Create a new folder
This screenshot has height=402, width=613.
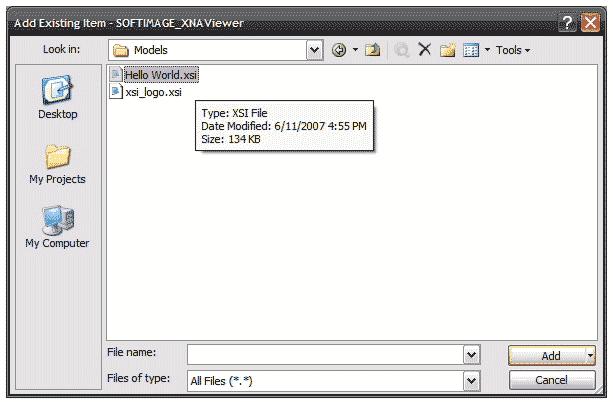tap(447, 50)
